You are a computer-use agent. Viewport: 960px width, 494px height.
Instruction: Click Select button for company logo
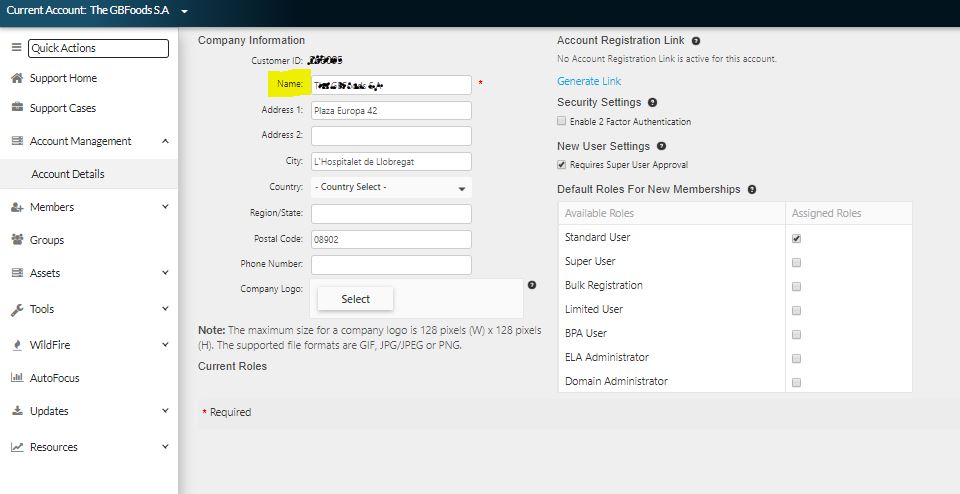point(356,299)
